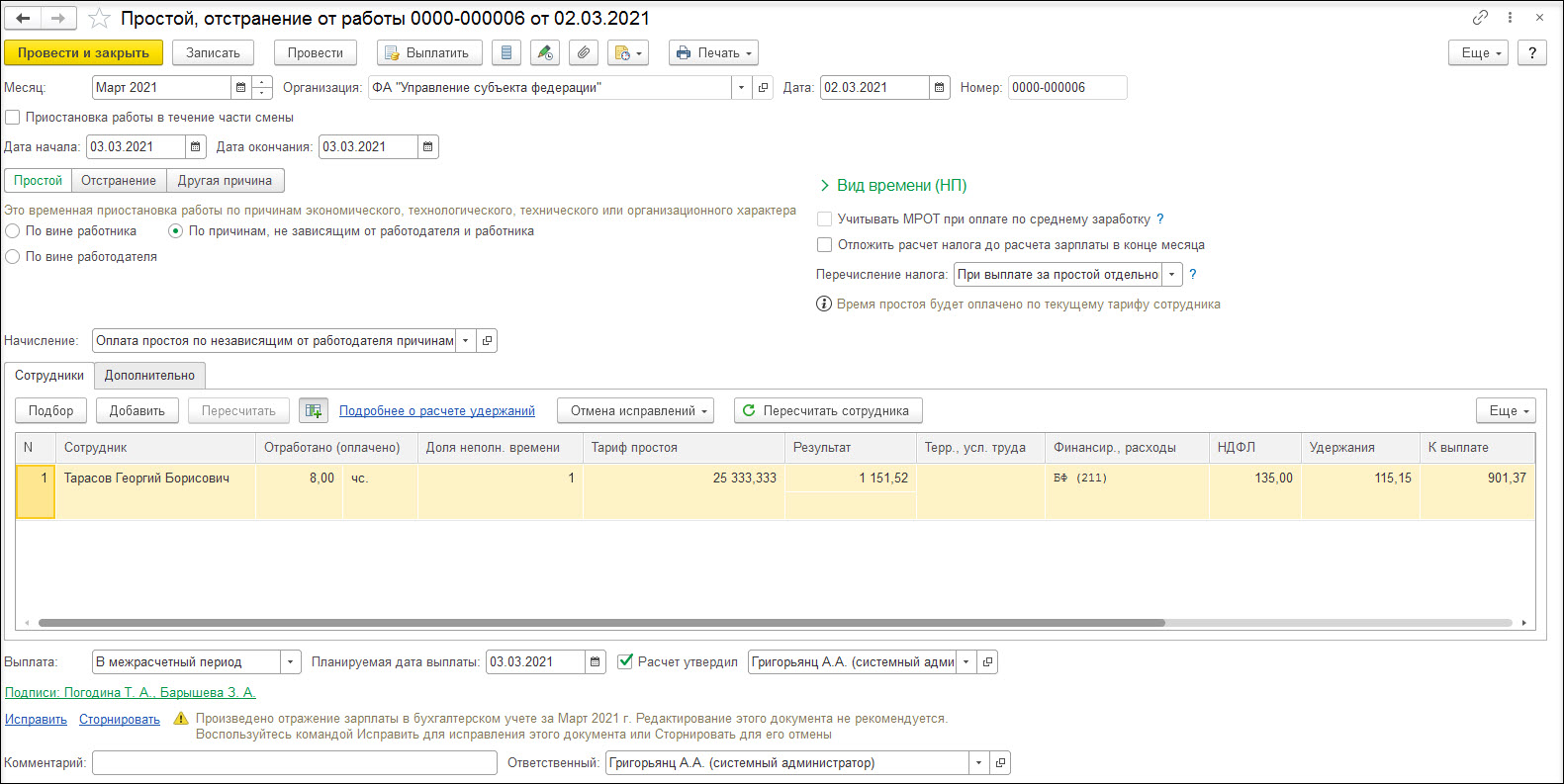Select По вине работодателя radio
Screen dimensions: 1564x784
[13, 257]
